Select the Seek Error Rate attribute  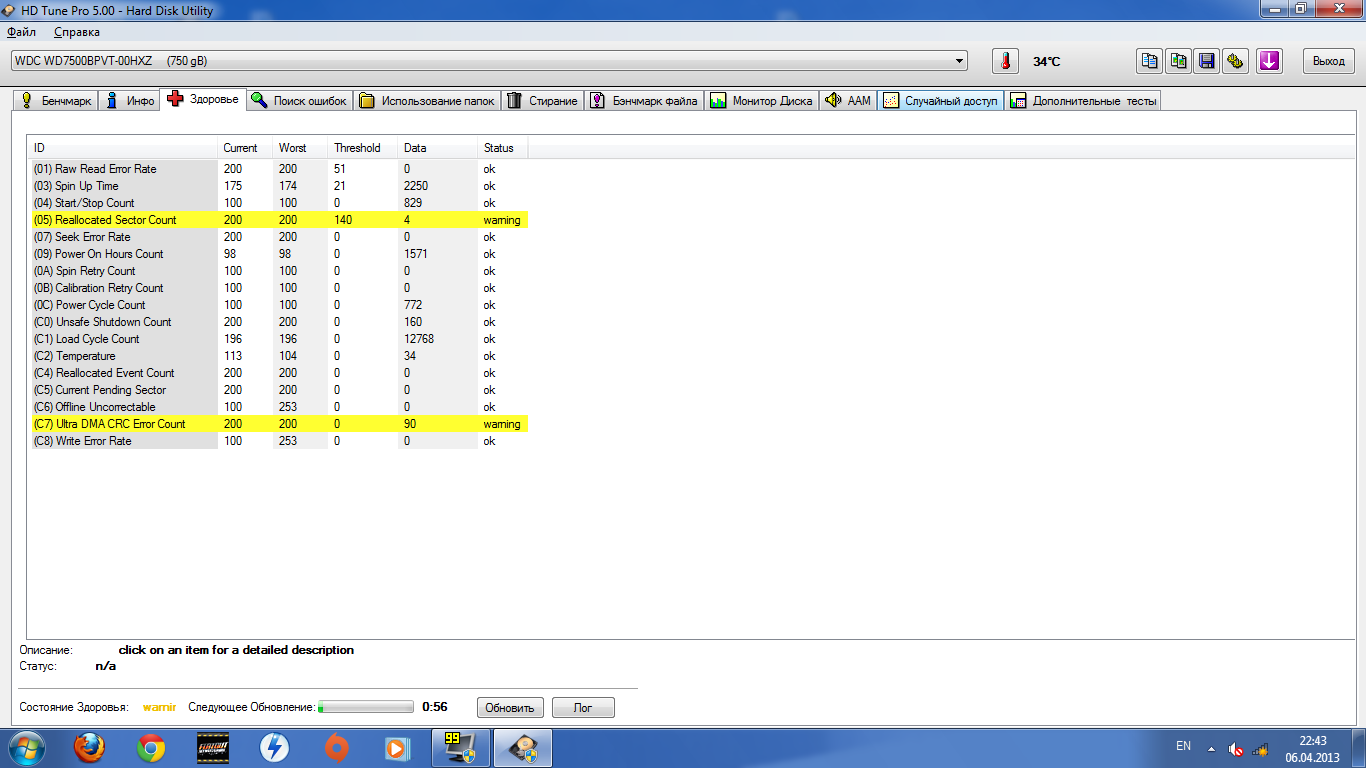(x=279, y=237)
